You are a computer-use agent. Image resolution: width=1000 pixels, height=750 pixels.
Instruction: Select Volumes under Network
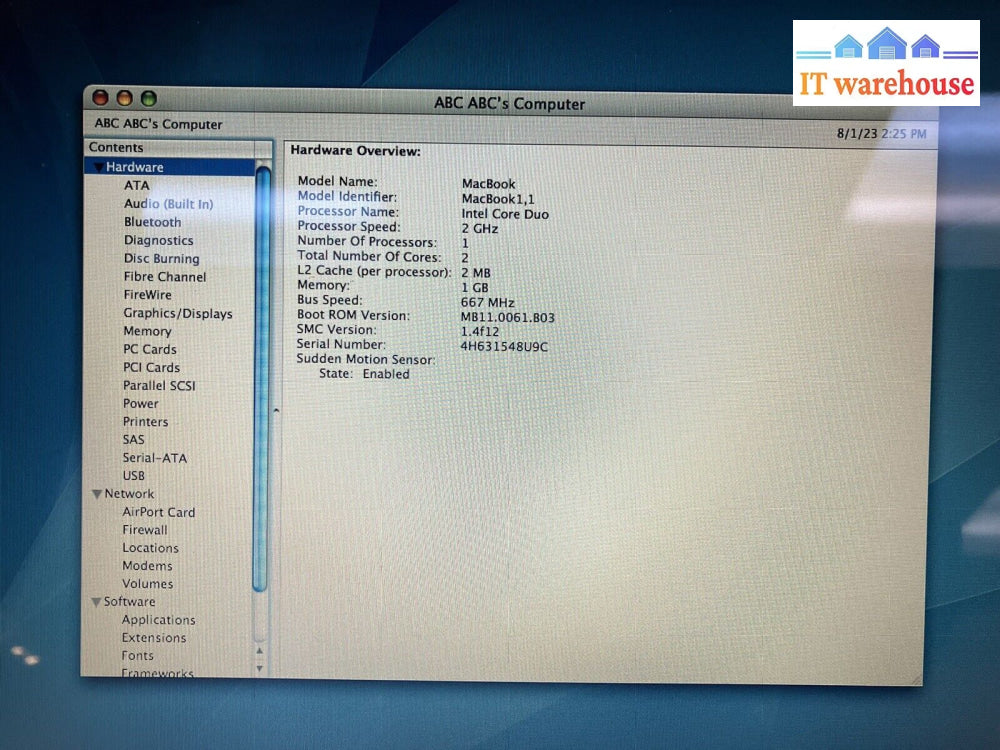click(x=147, y=584)
